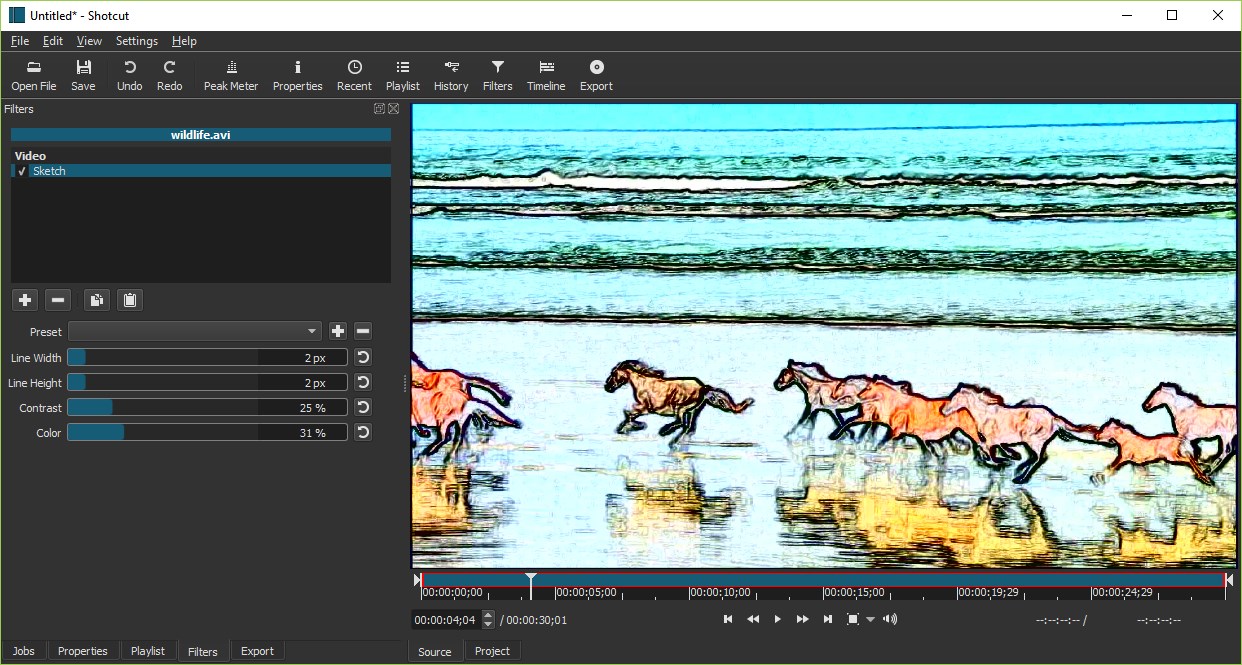This screenshot has height=665, width=1242.
Task: Switch to the Jobs tab
Action: pos(23,651)
